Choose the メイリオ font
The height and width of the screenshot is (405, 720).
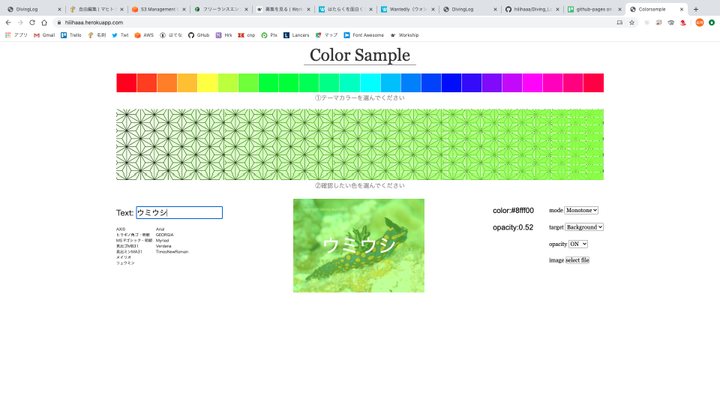(124, 257)
